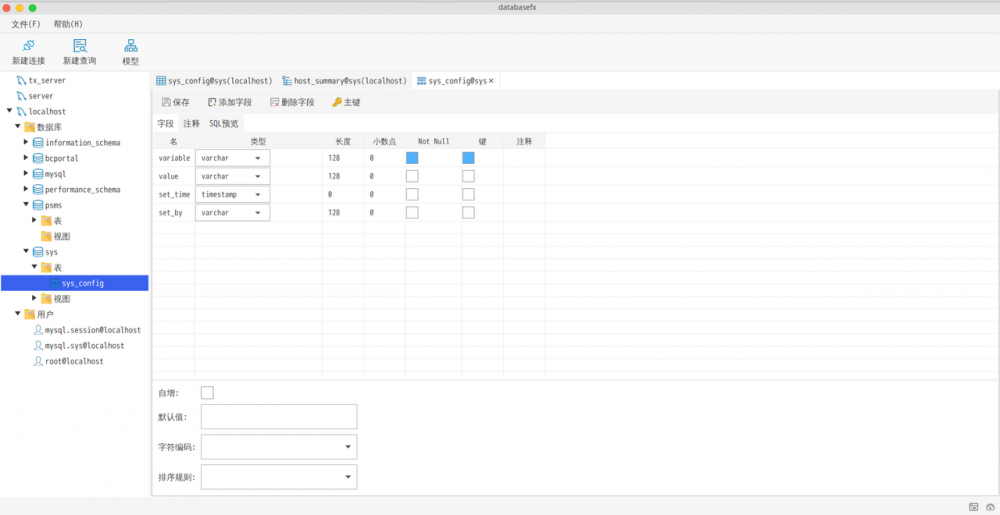
Task: Open type dropdown for set_by field
Action: 233,212
